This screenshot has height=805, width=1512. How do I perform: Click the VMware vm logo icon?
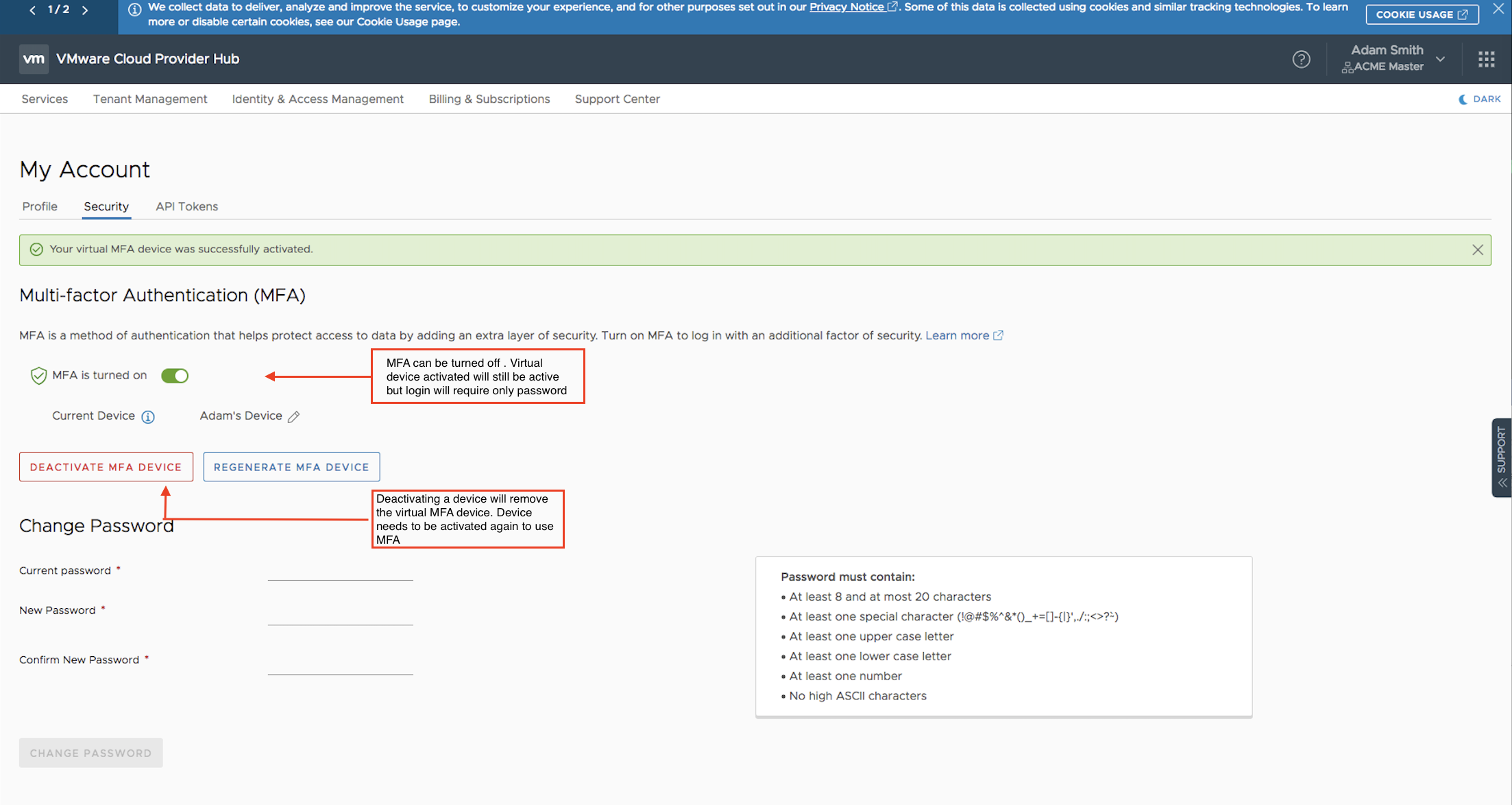point(34,59)
